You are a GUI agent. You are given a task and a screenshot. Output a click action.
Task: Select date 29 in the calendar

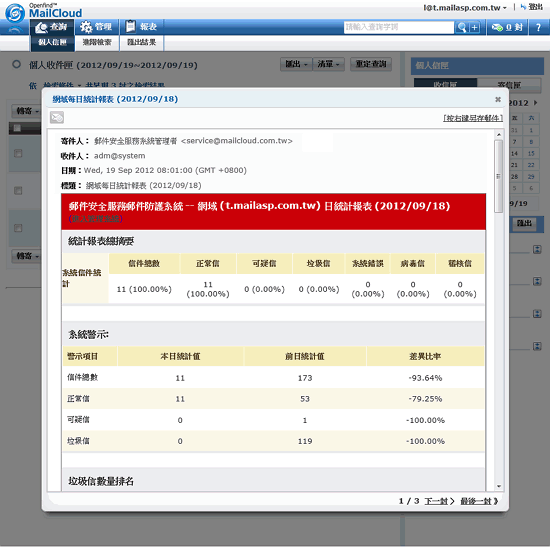tap(531, 176)
